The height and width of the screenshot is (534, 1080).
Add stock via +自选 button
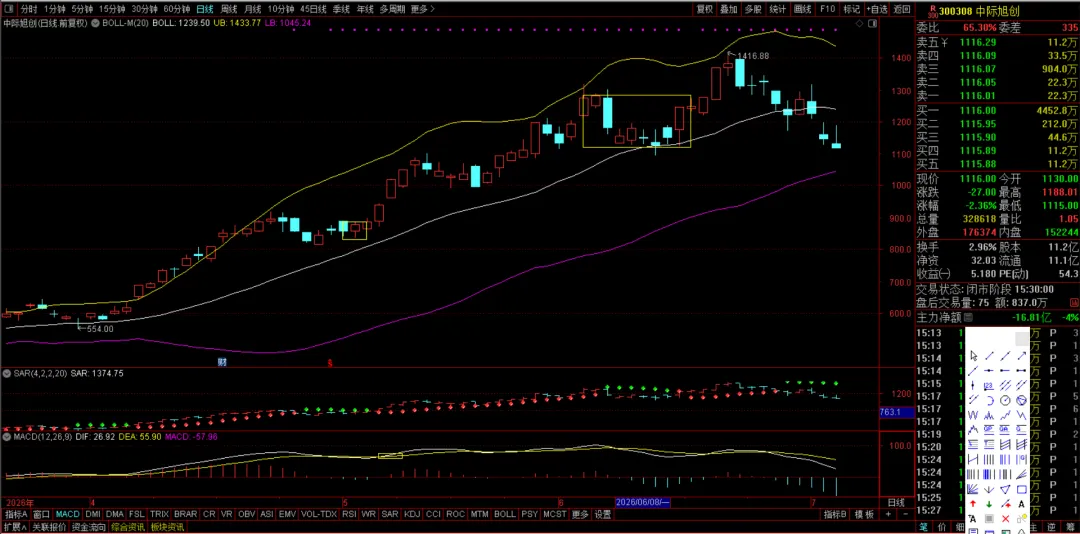point(877,9)
